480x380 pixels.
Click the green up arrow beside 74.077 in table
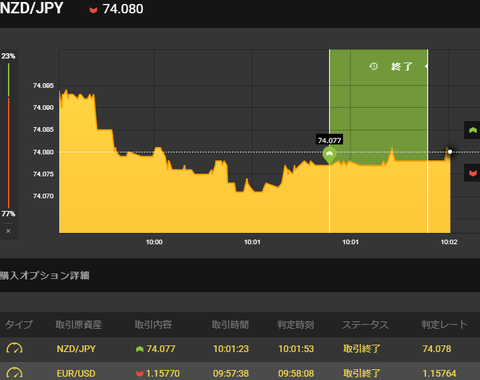140,349
